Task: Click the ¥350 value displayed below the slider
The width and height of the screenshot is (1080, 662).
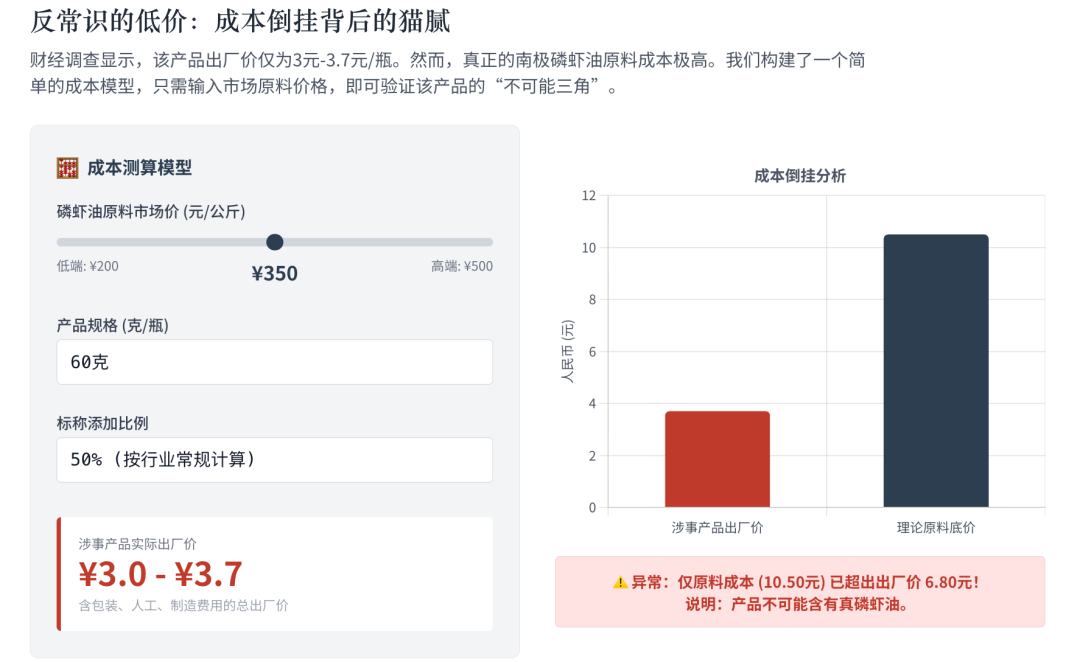Action: tap(274, 271)
